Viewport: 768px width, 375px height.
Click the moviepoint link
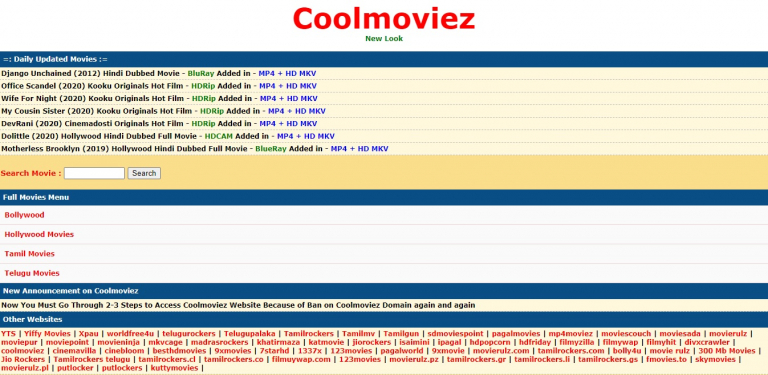point(68,342)
